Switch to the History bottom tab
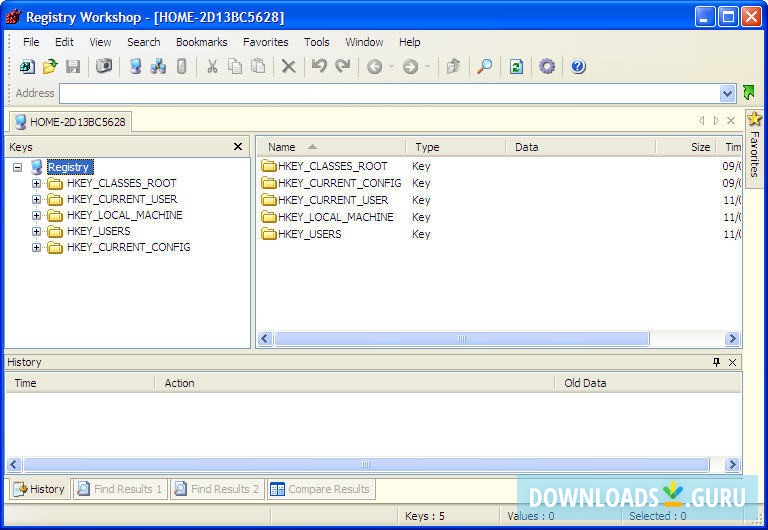 coord(40,489)
